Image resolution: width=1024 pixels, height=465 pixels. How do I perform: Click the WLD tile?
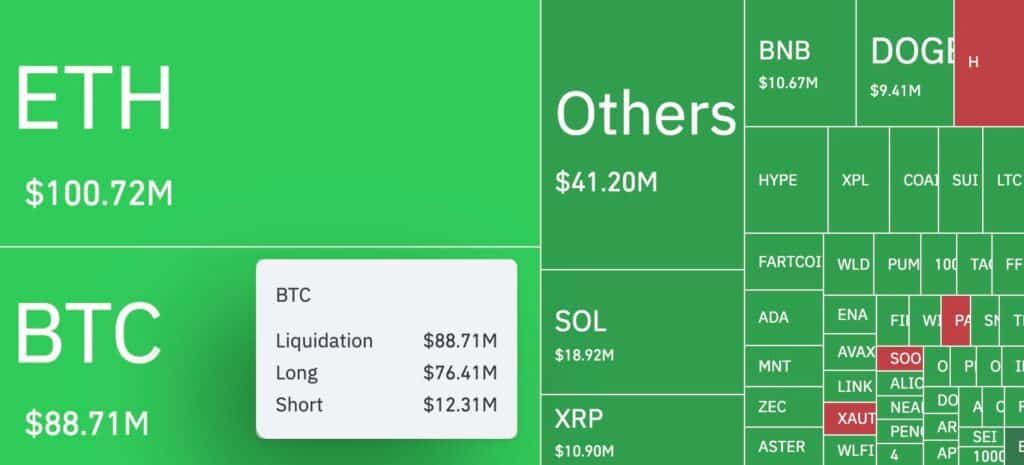(x=852, y=265)
